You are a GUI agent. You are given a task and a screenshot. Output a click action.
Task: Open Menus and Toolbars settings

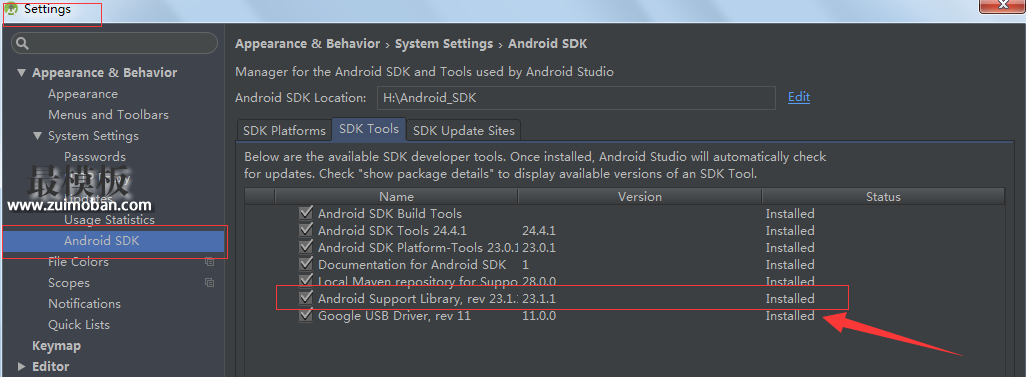click(x=108, y=115)
